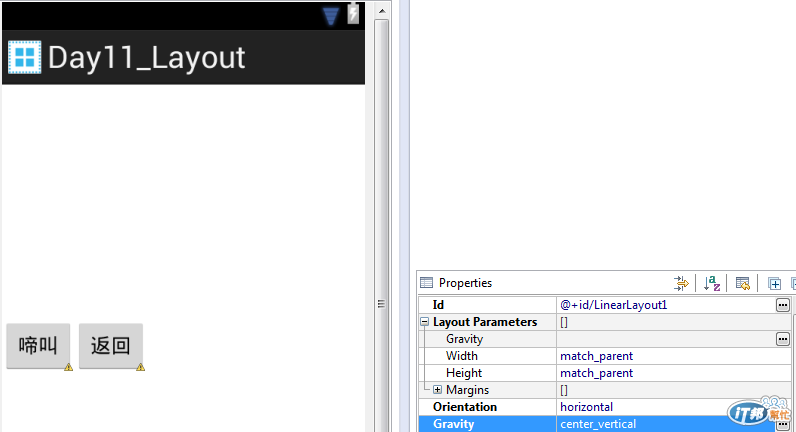The width and height of the screenshot is (796, 432).
Task: Sort properties alphabetically with the az icon
Action: pyautogui.click(x=712, y=283)
